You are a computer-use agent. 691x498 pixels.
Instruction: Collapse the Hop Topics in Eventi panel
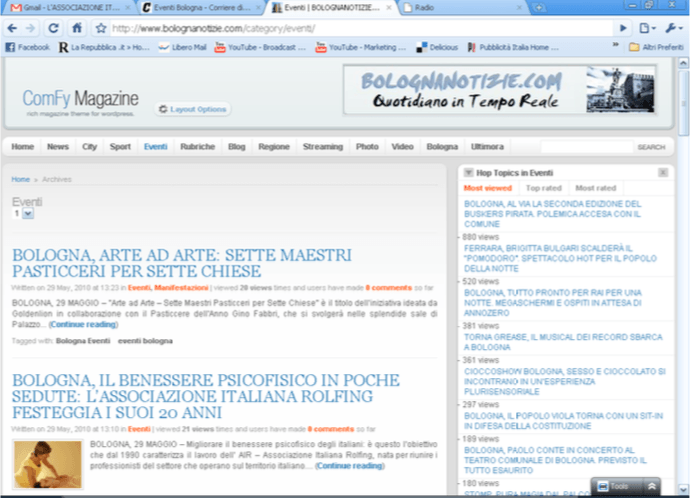(468, 173)
